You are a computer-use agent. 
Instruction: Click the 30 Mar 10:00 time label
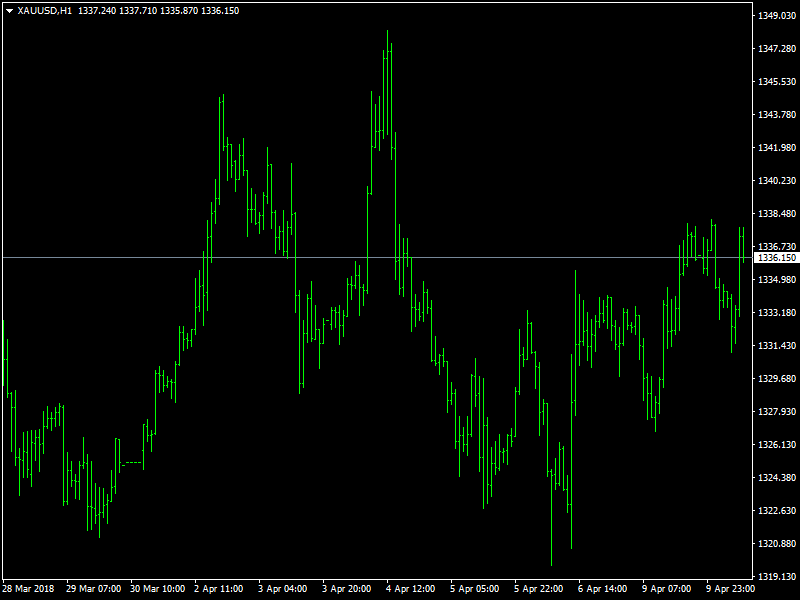[x=157, y=589]
